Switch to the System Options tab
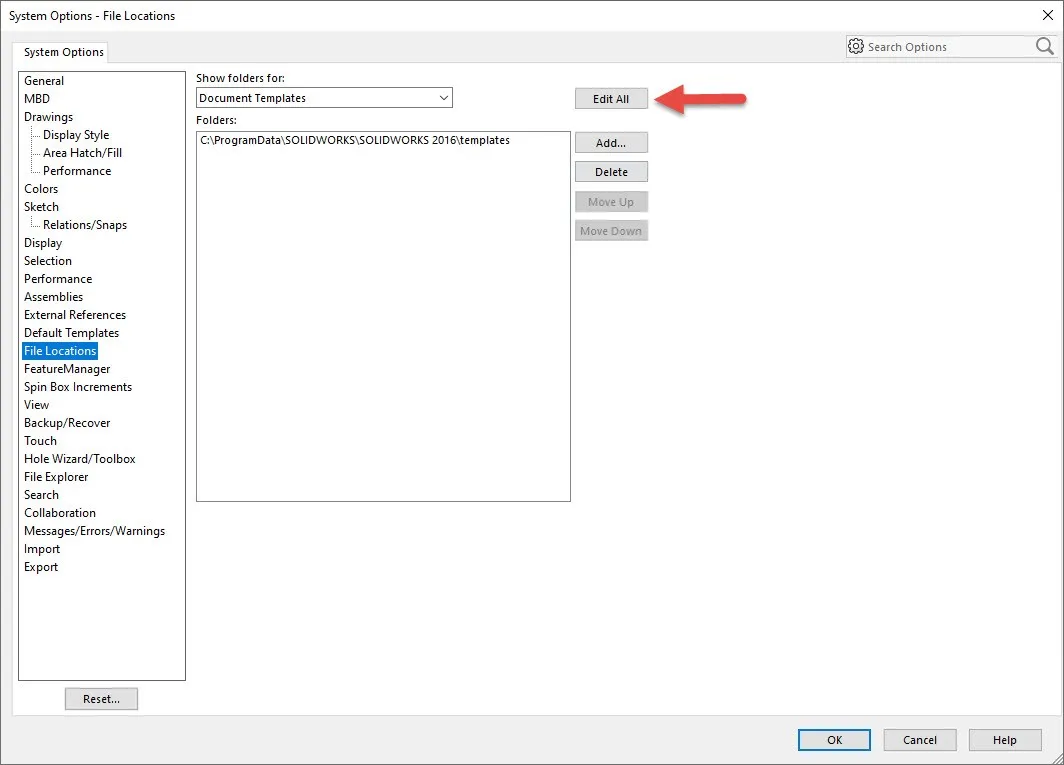The image size is (1064, 765). (61, 52)
